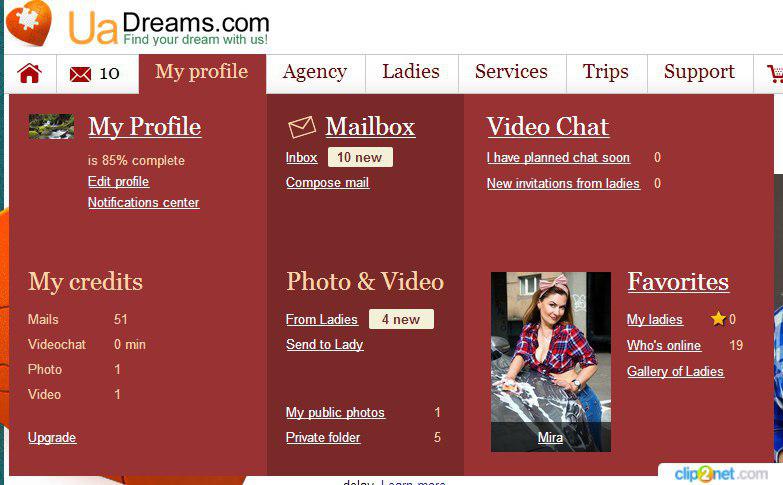Click the gold star beside My ladies

[x=718, y=319]
